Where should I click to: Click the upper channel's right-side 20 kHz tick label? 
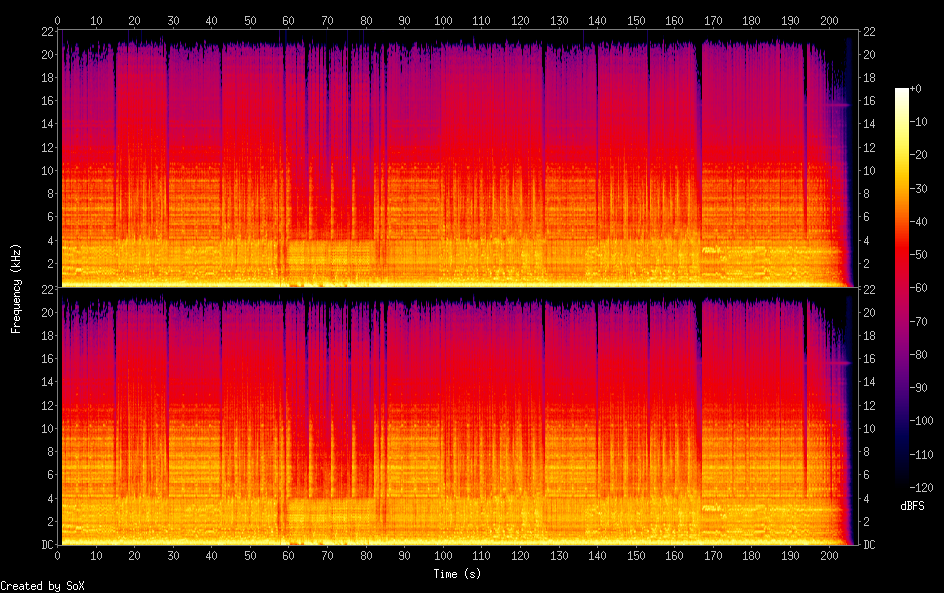[x=868, y=55]
